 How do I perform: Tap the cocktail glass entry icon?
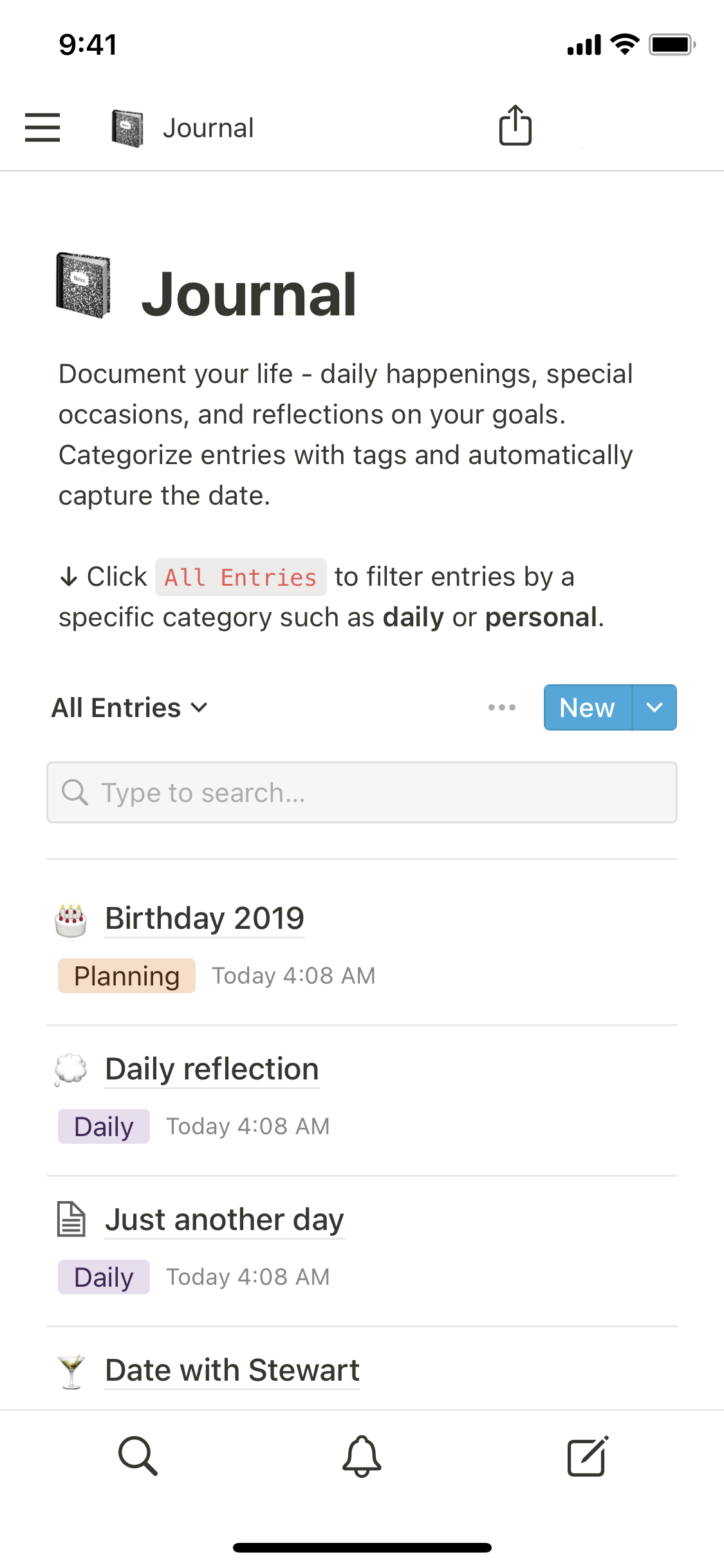tap(71, 1371)
